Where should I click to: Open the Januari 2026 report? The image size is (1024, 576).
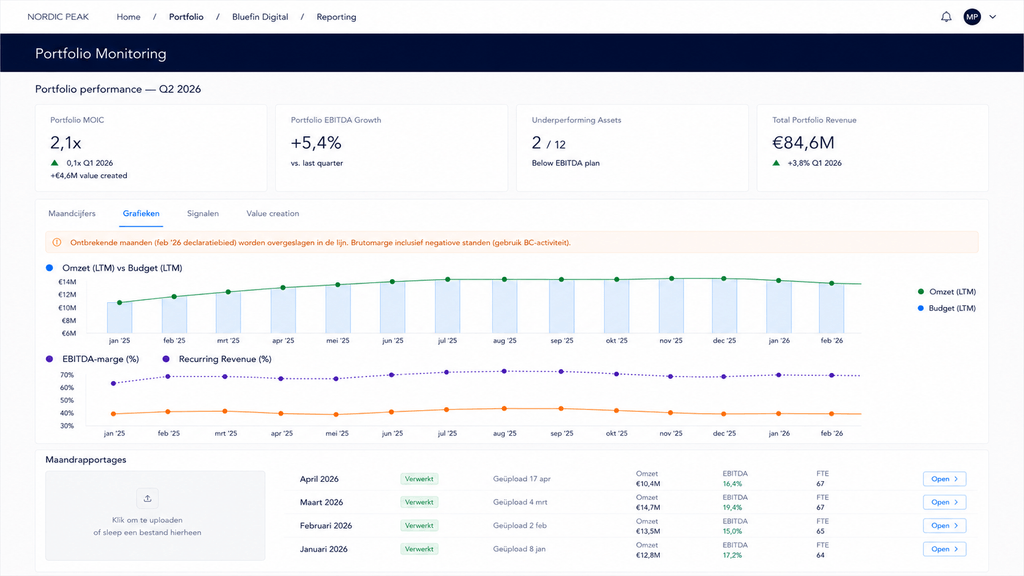pos(944,549)
